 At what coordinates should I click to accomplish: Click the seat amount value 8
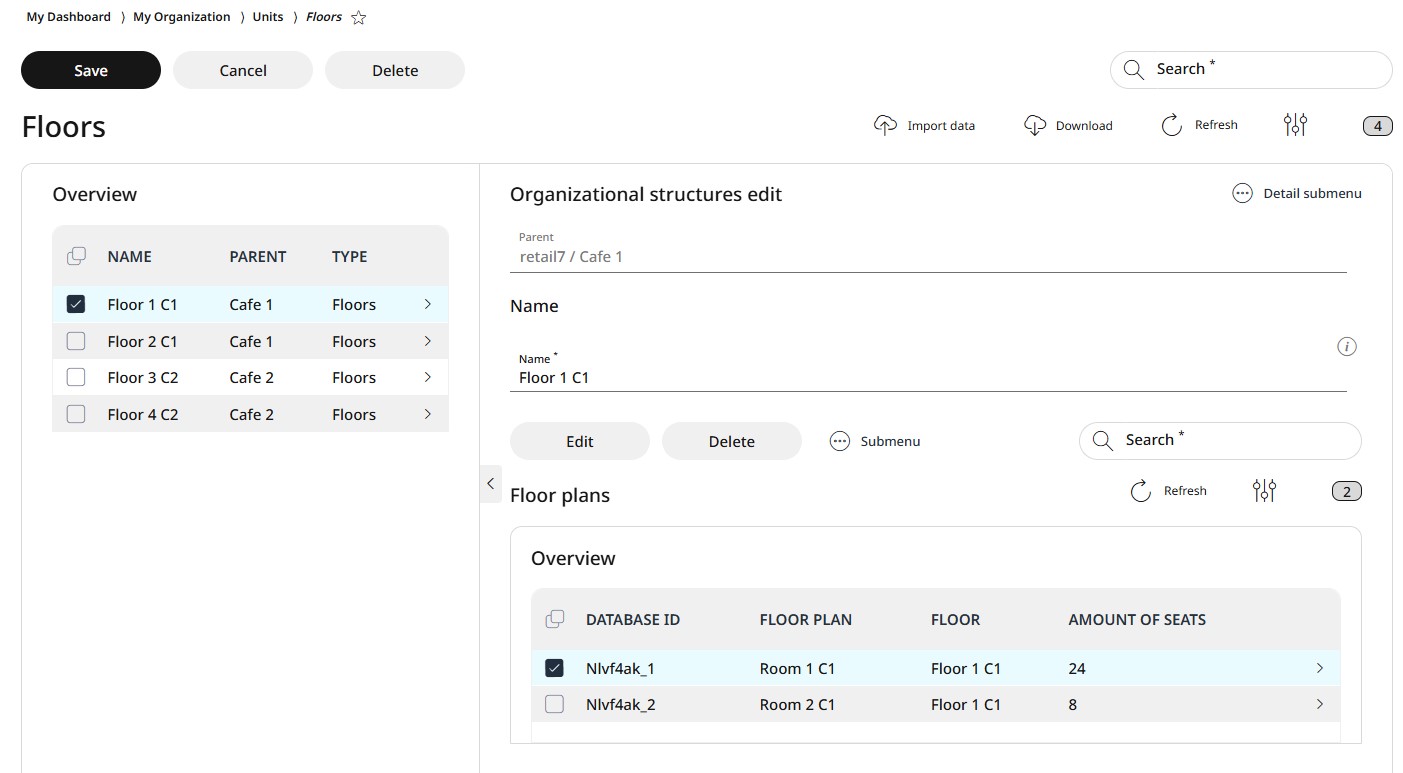1073,704
